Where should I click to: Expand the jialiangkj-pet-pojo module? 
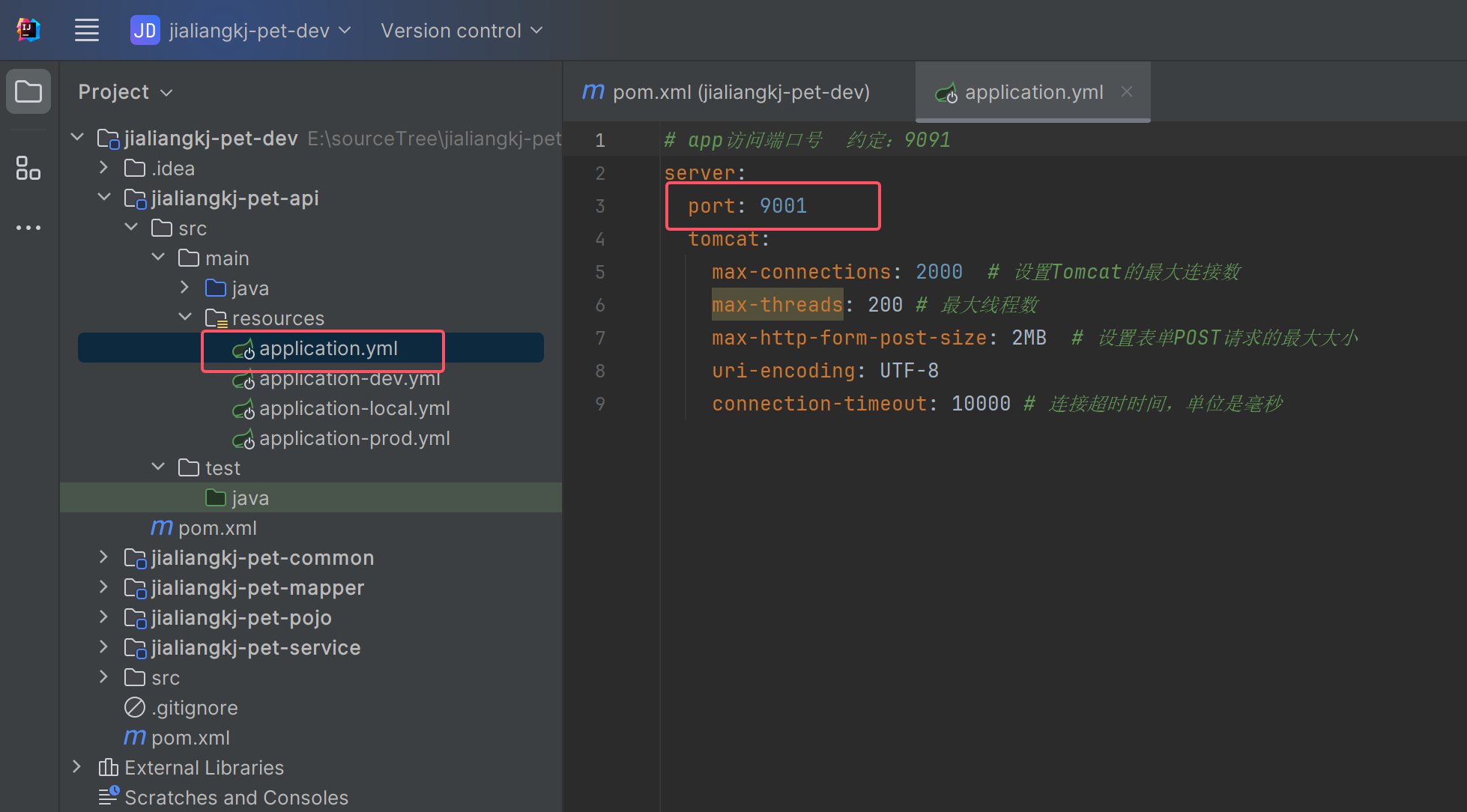pos(104,616)
